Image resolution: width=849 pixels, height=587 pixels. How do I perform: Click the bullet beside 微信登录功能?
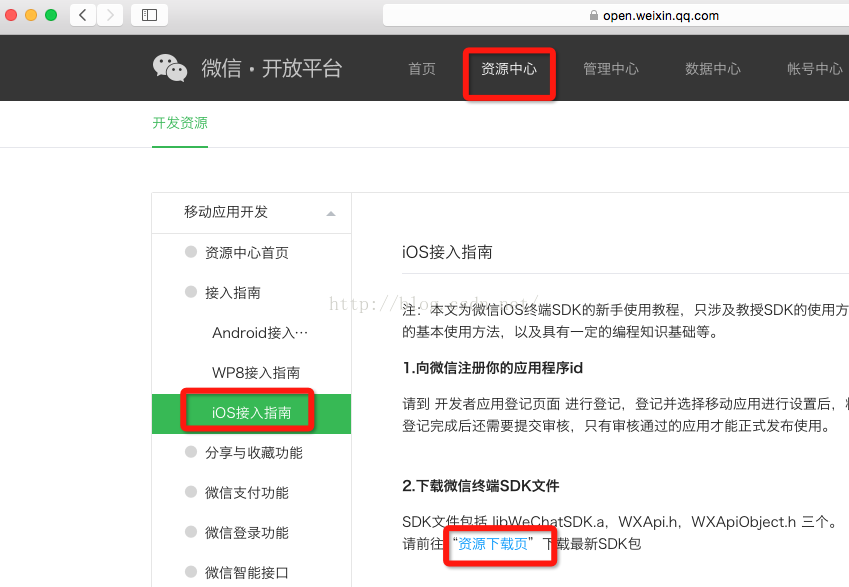(191, 532)
